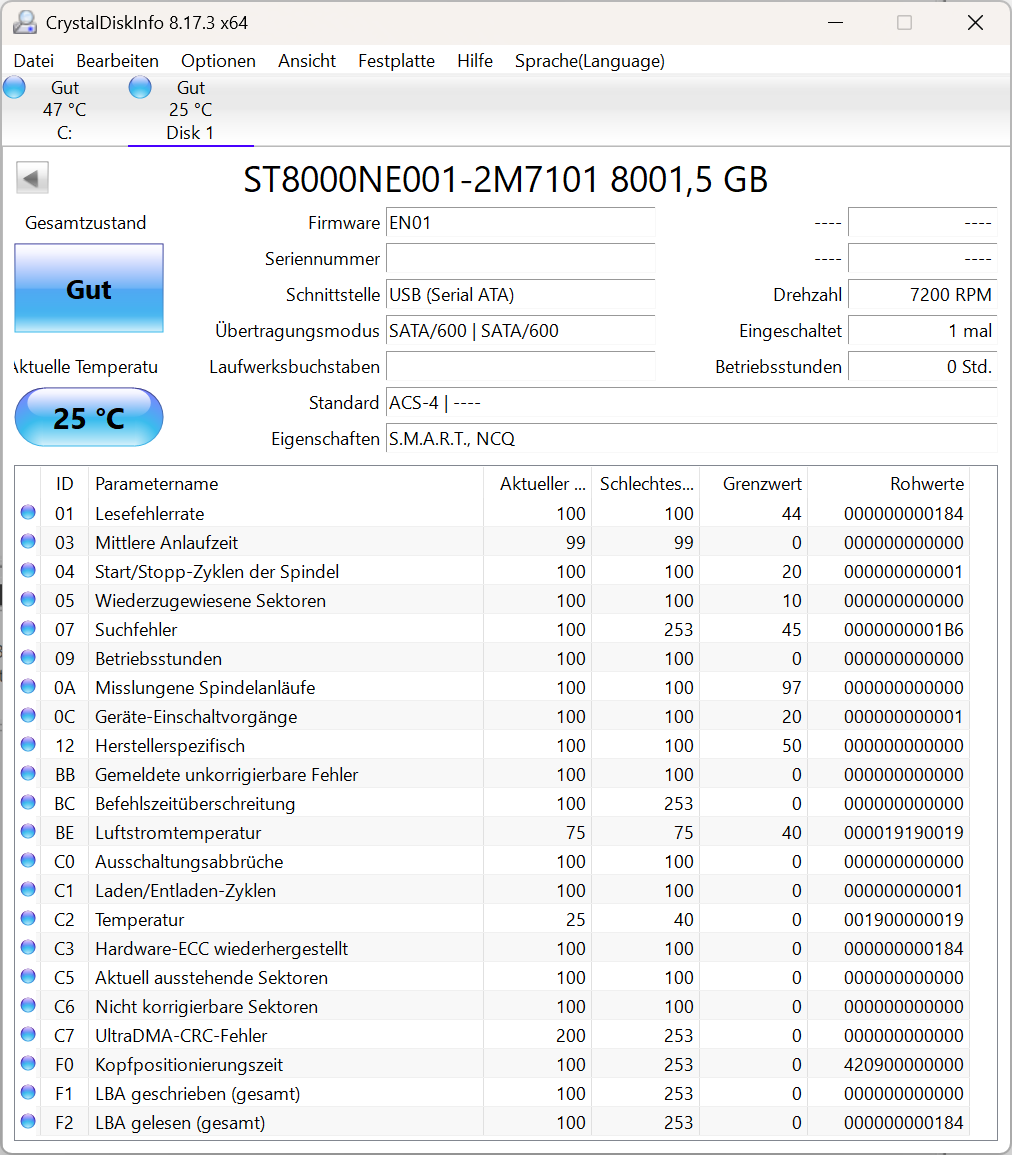Viewport: 1012px width, 1155px height.
Task: Click raw value 000019190019 for Luftstromtemperatur
Action: click(904, 833)
